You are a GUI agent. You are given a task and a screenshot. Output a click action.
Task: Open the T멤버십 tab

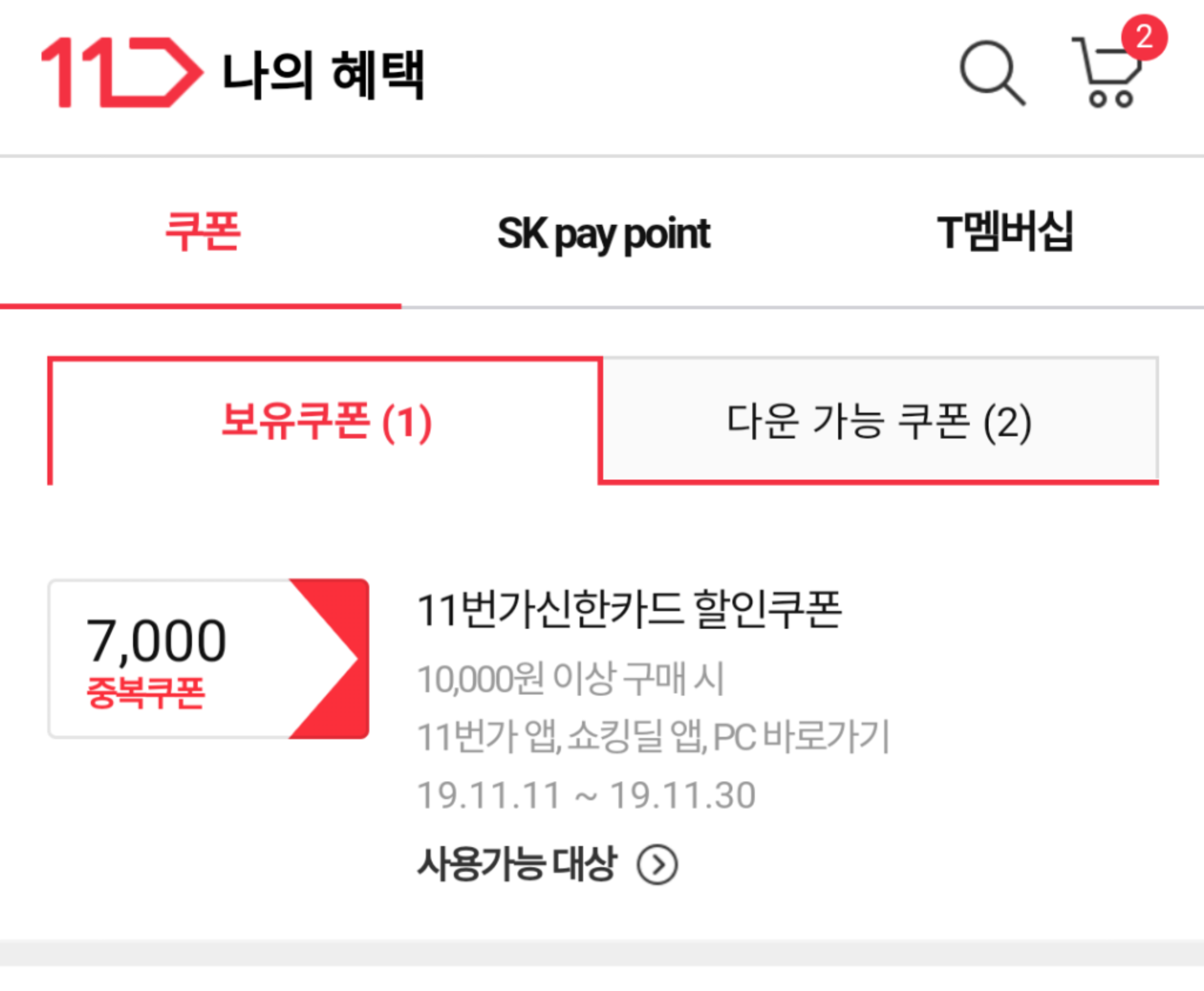coord(1005,232)
